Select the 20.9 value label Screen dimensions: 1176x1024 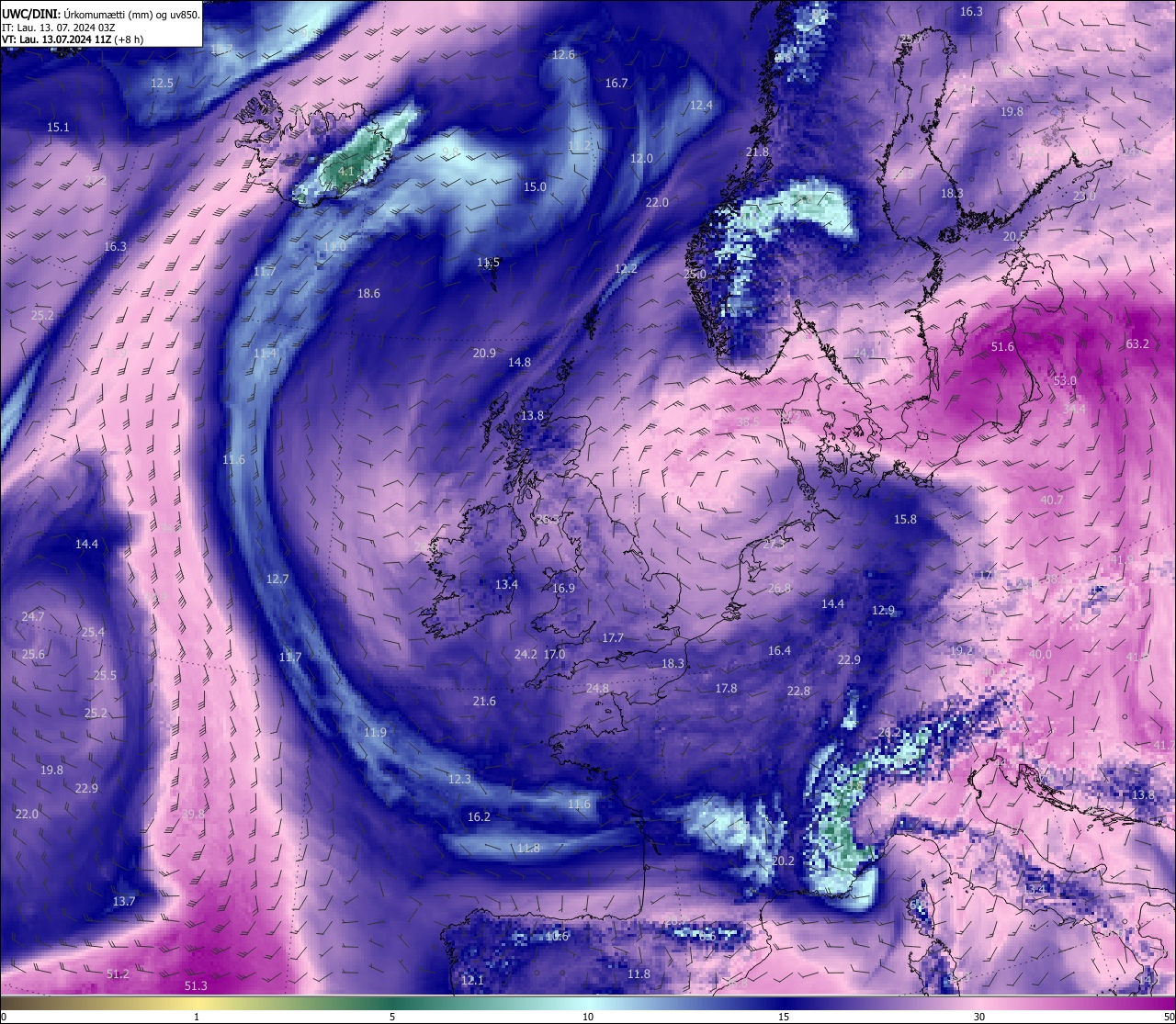[x=484, y=354]
